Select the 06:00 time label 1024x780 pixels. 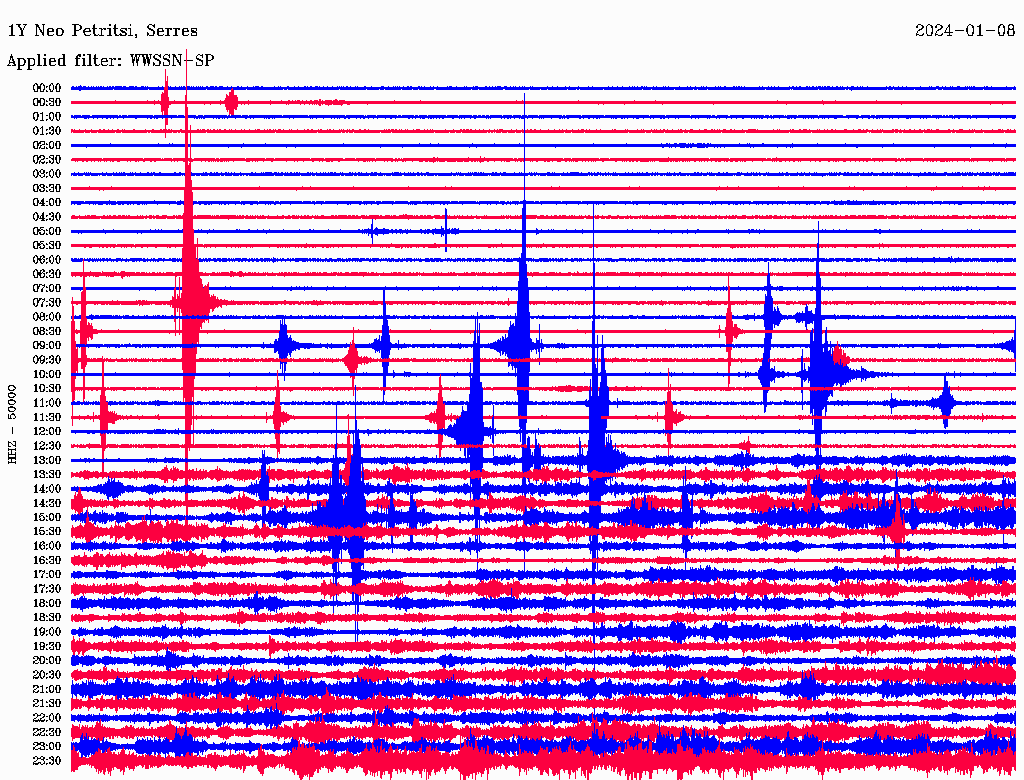pos(47,259)
